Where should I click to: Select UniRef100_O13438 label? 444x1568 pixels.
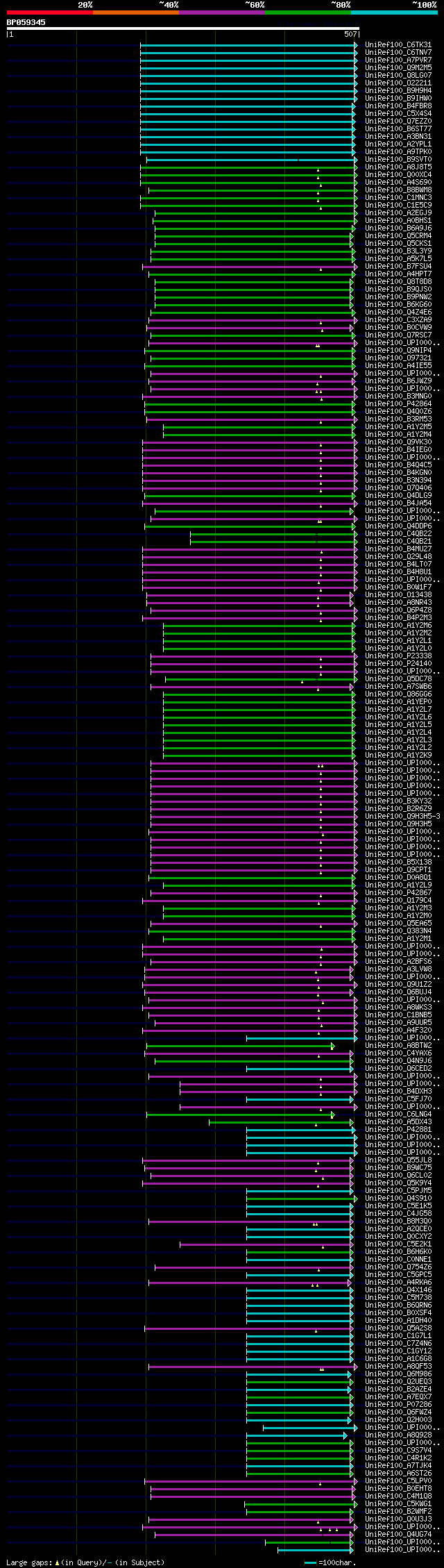coord(398,594)
